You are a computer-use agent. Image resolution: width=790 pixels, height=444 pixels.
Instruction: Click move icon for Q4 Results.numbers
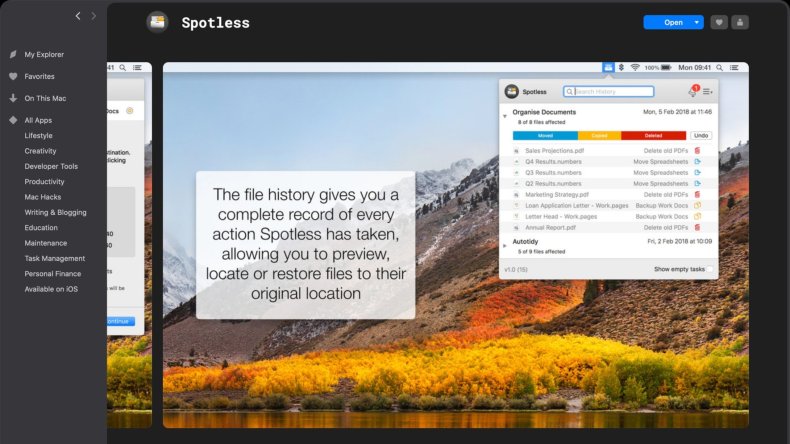[x=697, y=162]
